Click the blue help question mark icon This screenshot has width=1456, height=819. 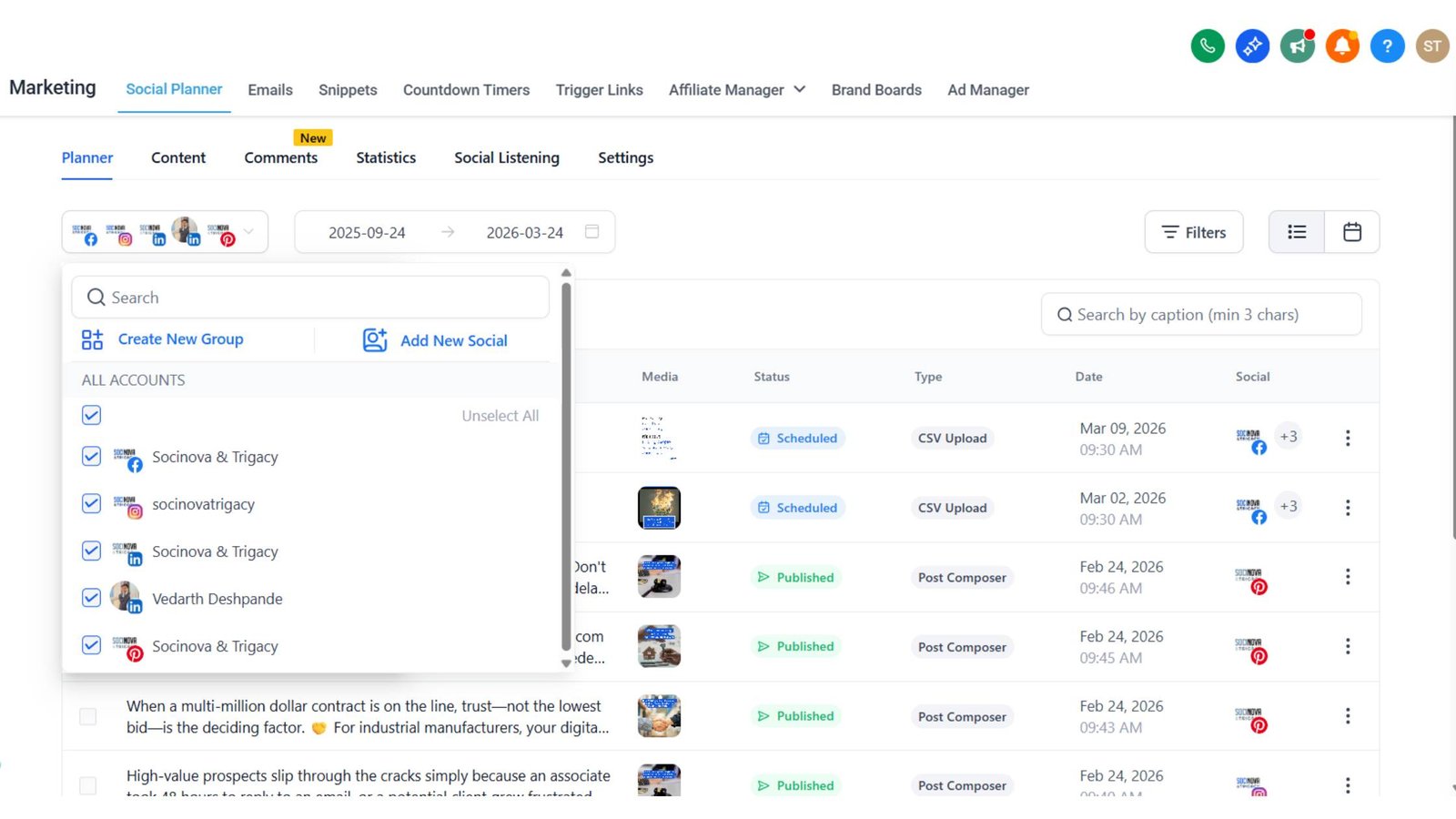[1387, 45]
